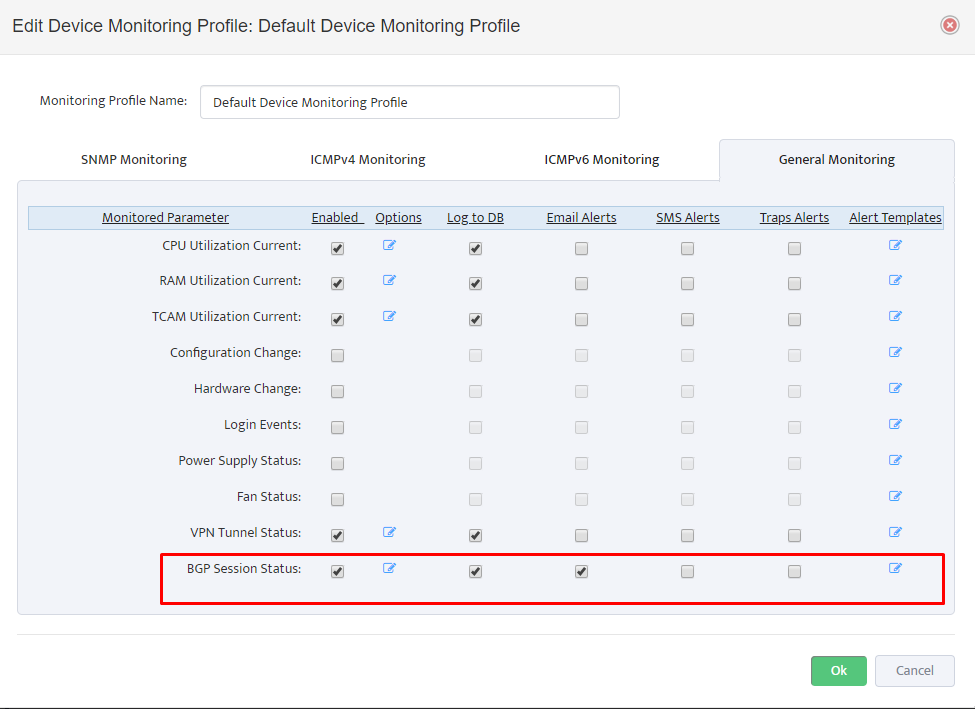Click the 'VPN Tunnel Status:' label

point(246,532)
